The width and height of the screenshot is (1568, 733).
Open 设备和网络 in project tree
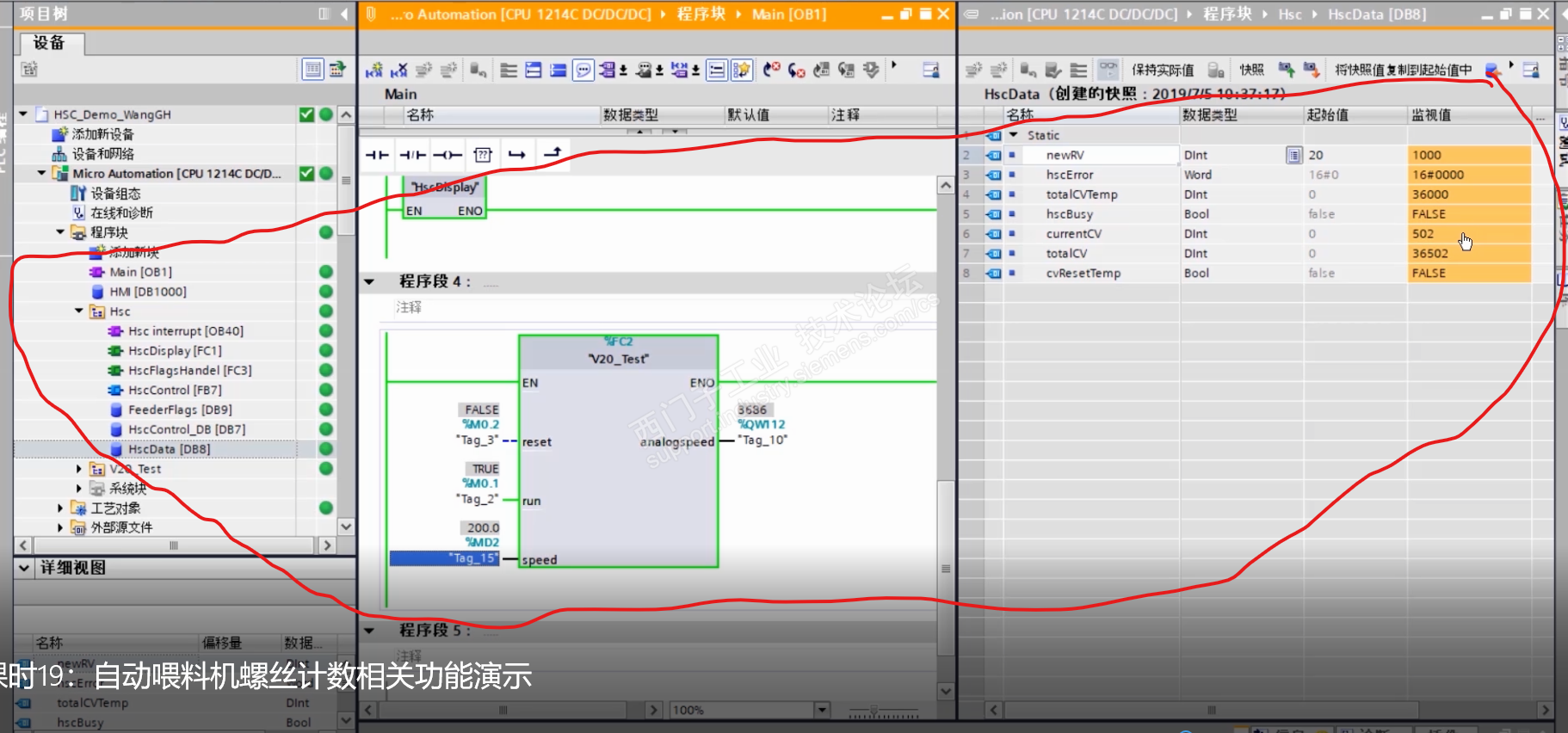pos(102,154)
